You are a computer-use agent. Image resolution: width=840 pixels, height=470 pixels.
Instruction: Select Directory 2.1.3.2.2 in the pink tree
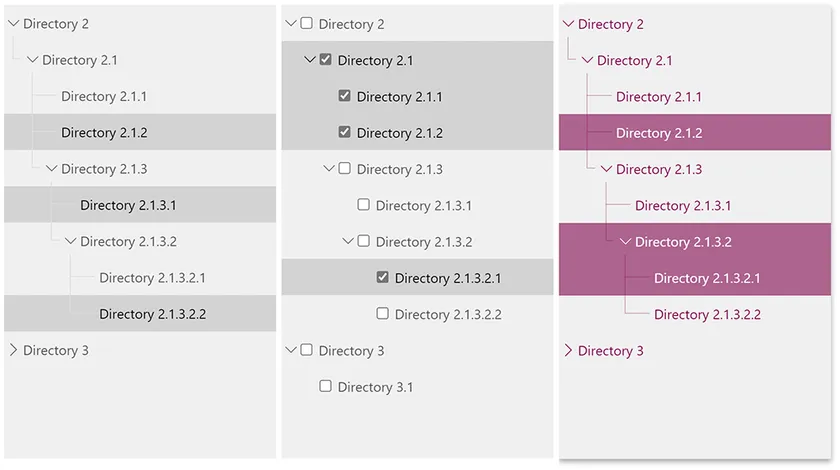point(707,315)
